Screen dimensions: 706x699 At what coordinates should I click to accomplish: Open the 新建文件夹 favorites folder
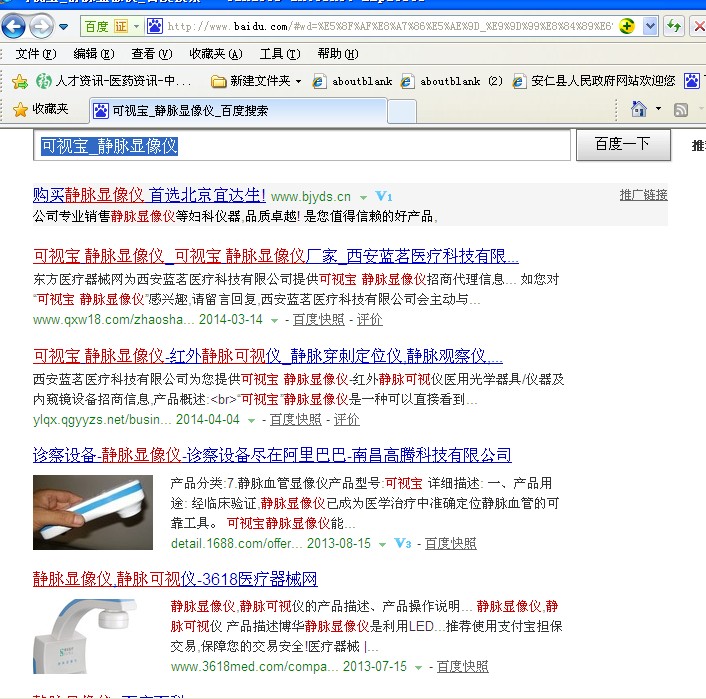tap(254, 81)
